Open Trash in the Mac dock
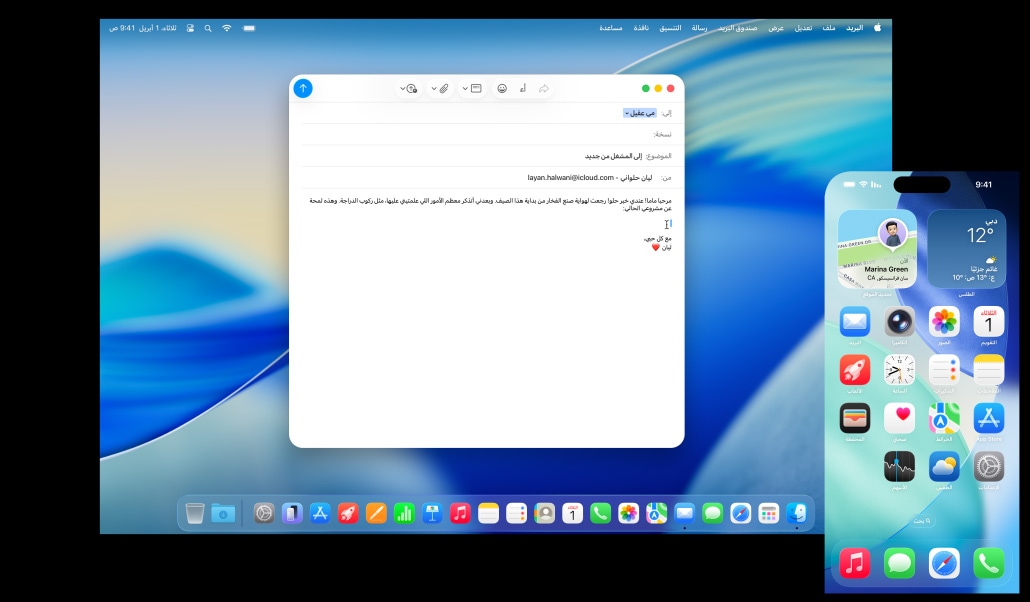The image size is (1030, 602). click(x=195, y=513)
